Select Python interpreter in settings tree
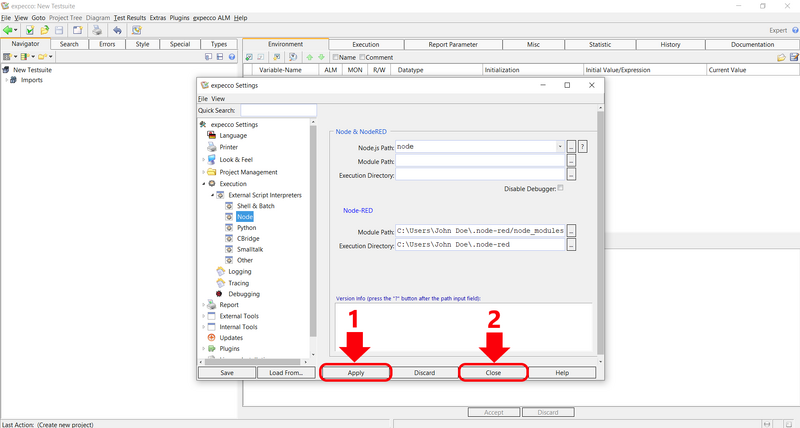The width and height of the screenshot is (800, 428). [246, 228]
